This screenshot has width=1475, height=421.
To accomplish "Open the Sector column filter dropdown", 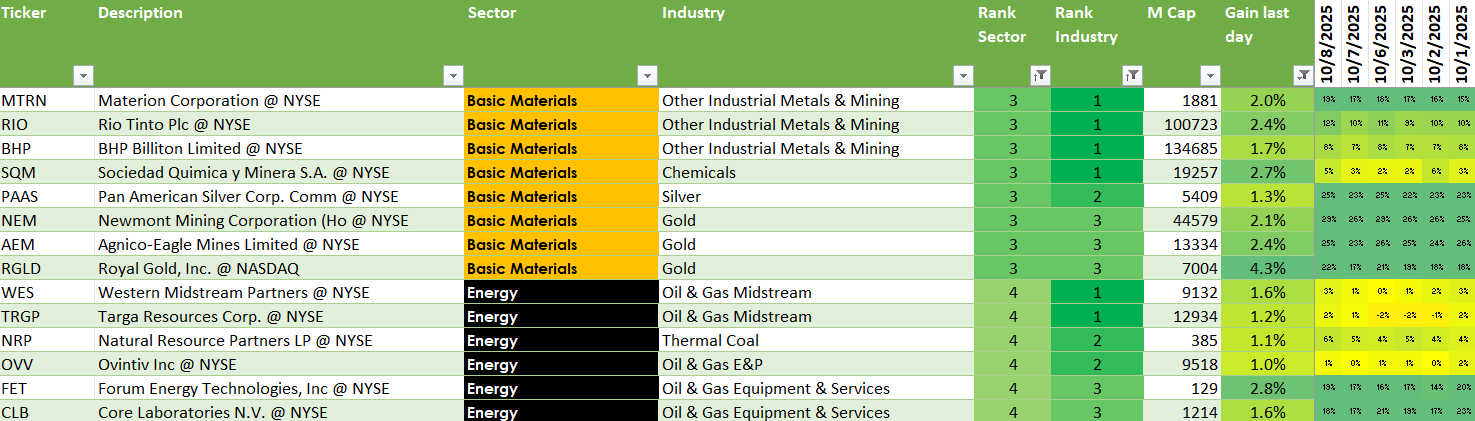I will click(x=647, y=76).
